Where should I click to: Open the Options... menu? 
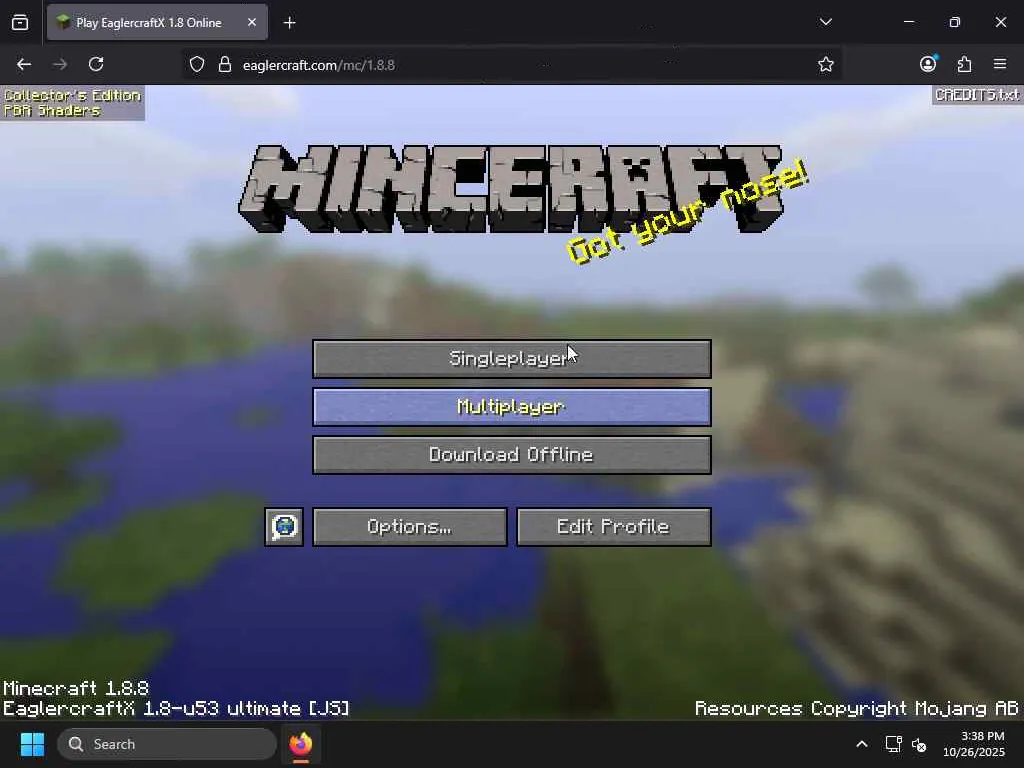click(409, 526)
